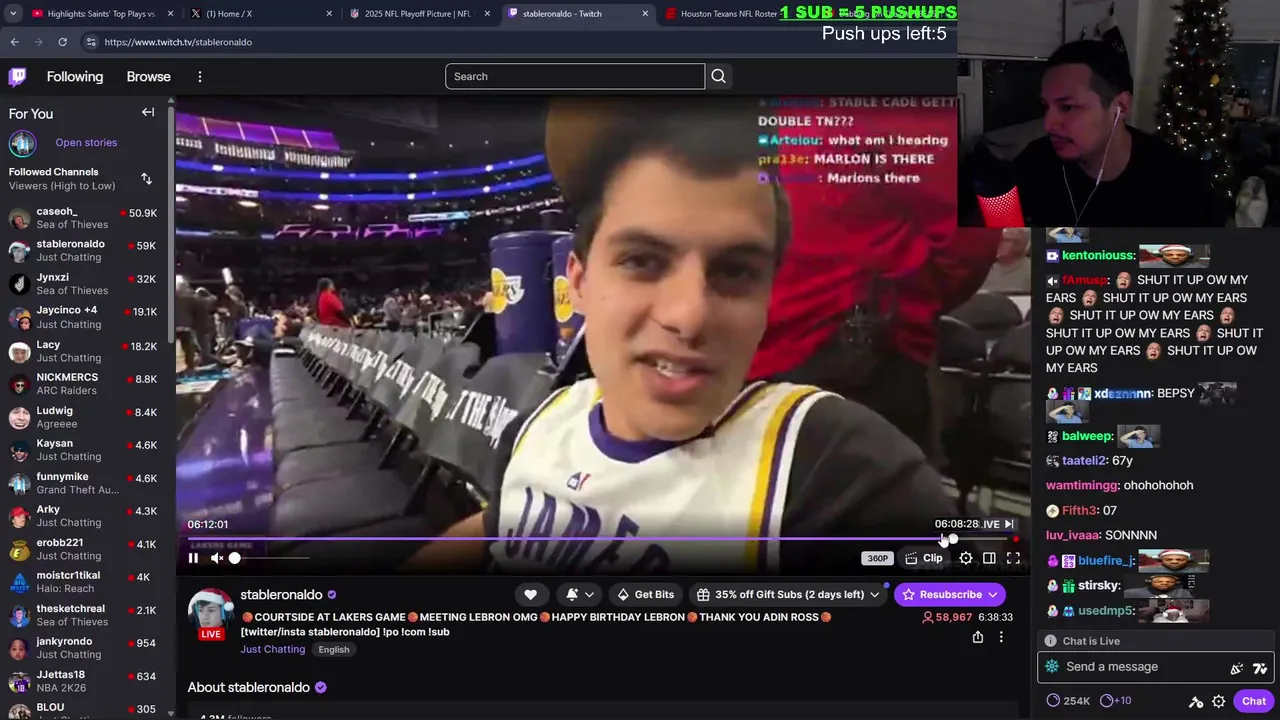Open erobb221 channel in sidebar
Image resolution: width=1280 pixels, height=720 pixels.
tap(86, 548)
